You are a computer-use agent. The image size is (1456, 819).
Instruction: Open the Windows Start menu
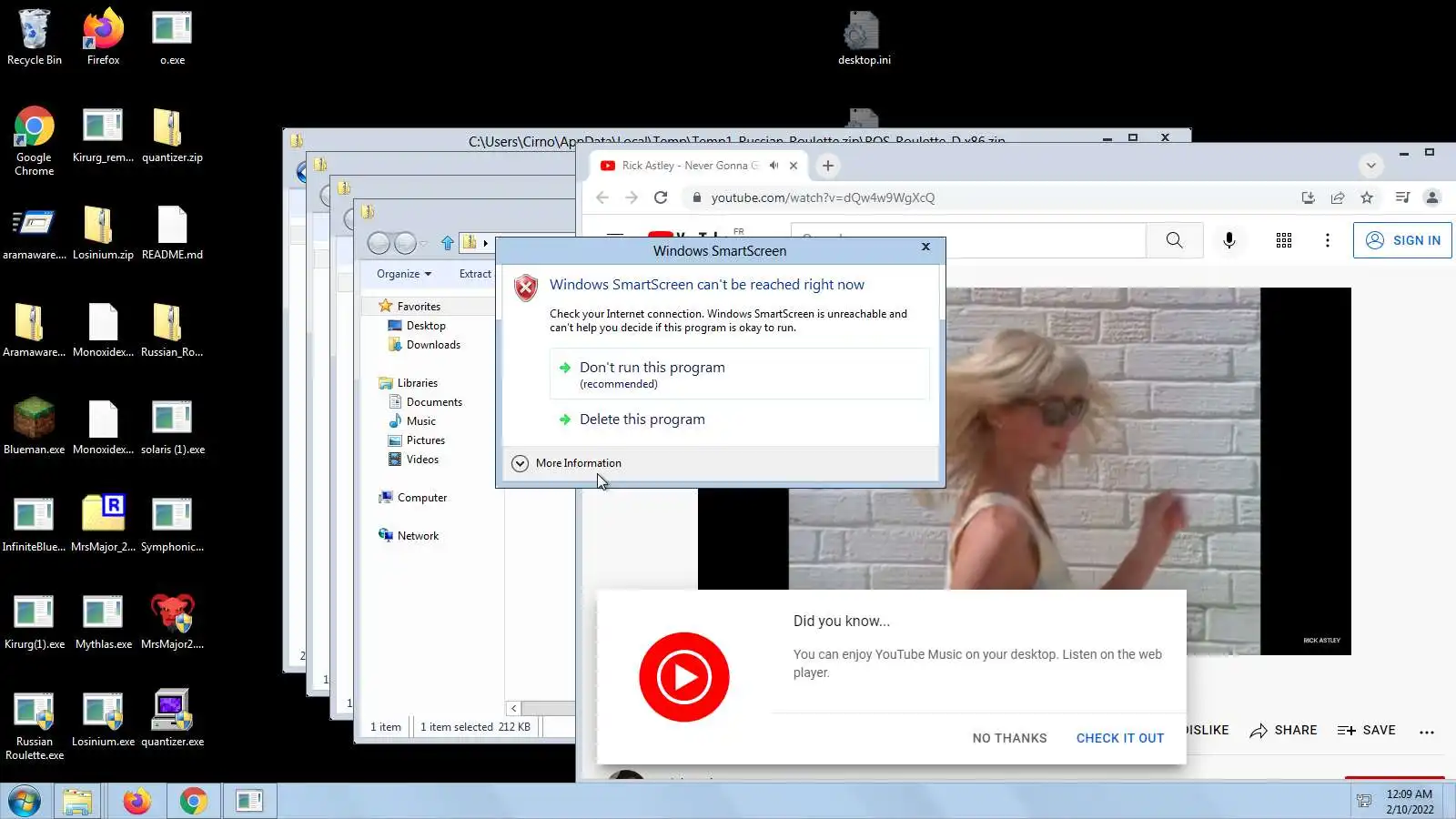pyautogui.click(x=24, y=802)
